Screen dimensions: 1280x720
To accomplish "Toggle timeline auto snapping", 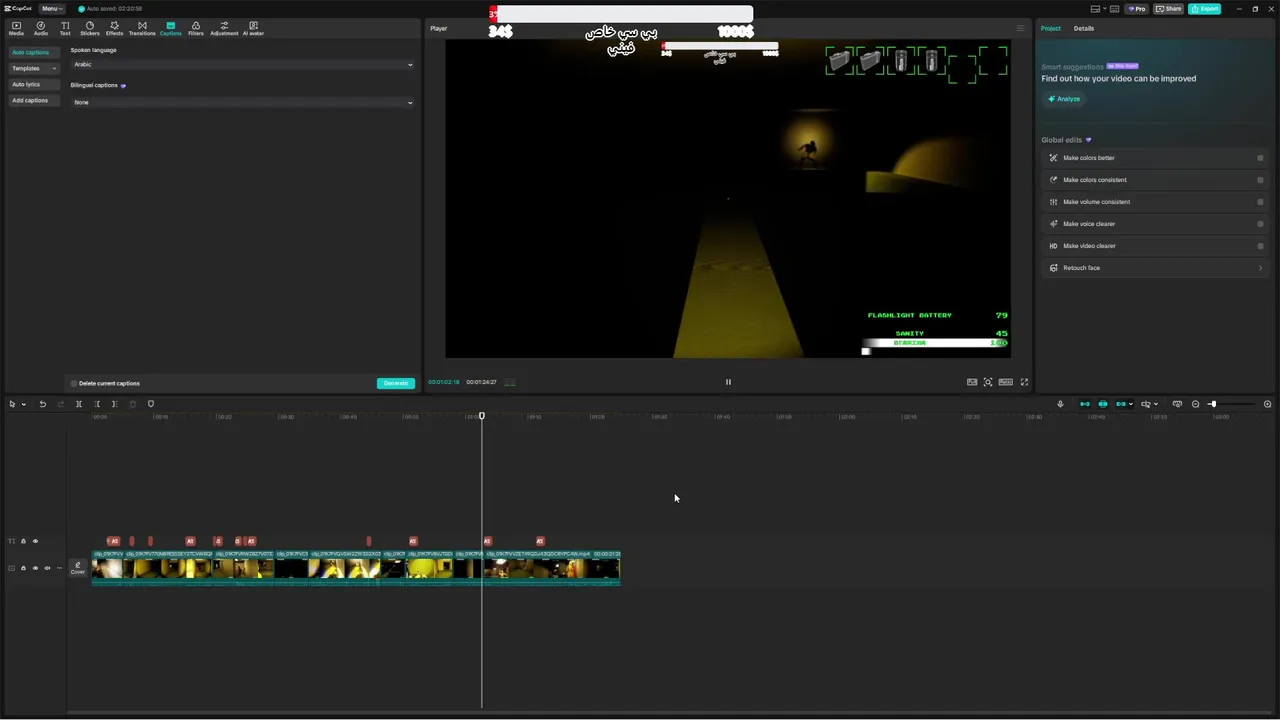I will 1103,404.
